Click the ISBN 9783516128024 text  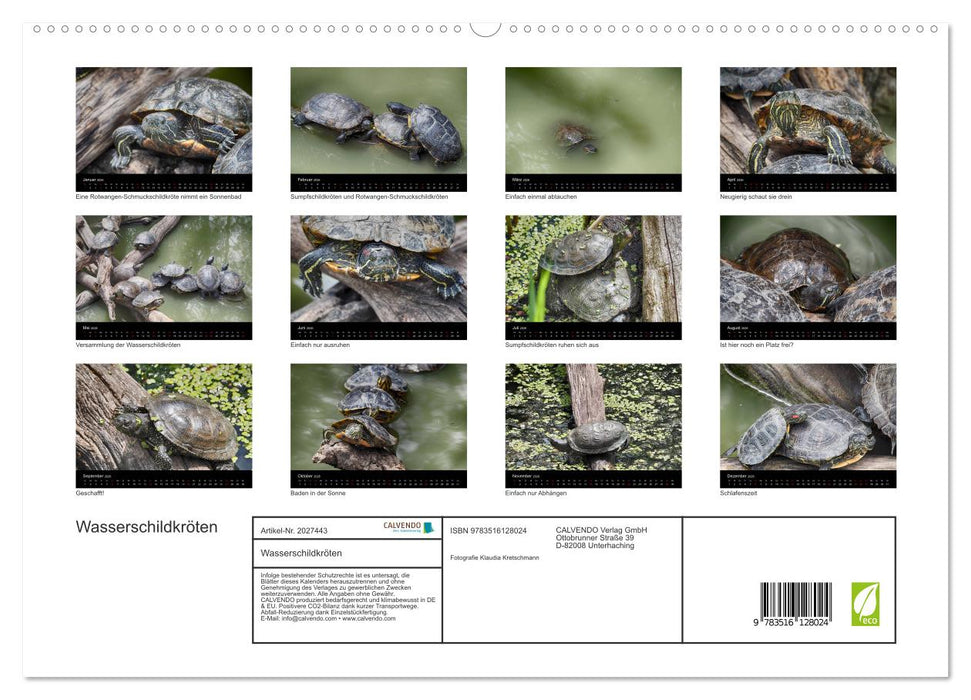[x=488, y=529]
